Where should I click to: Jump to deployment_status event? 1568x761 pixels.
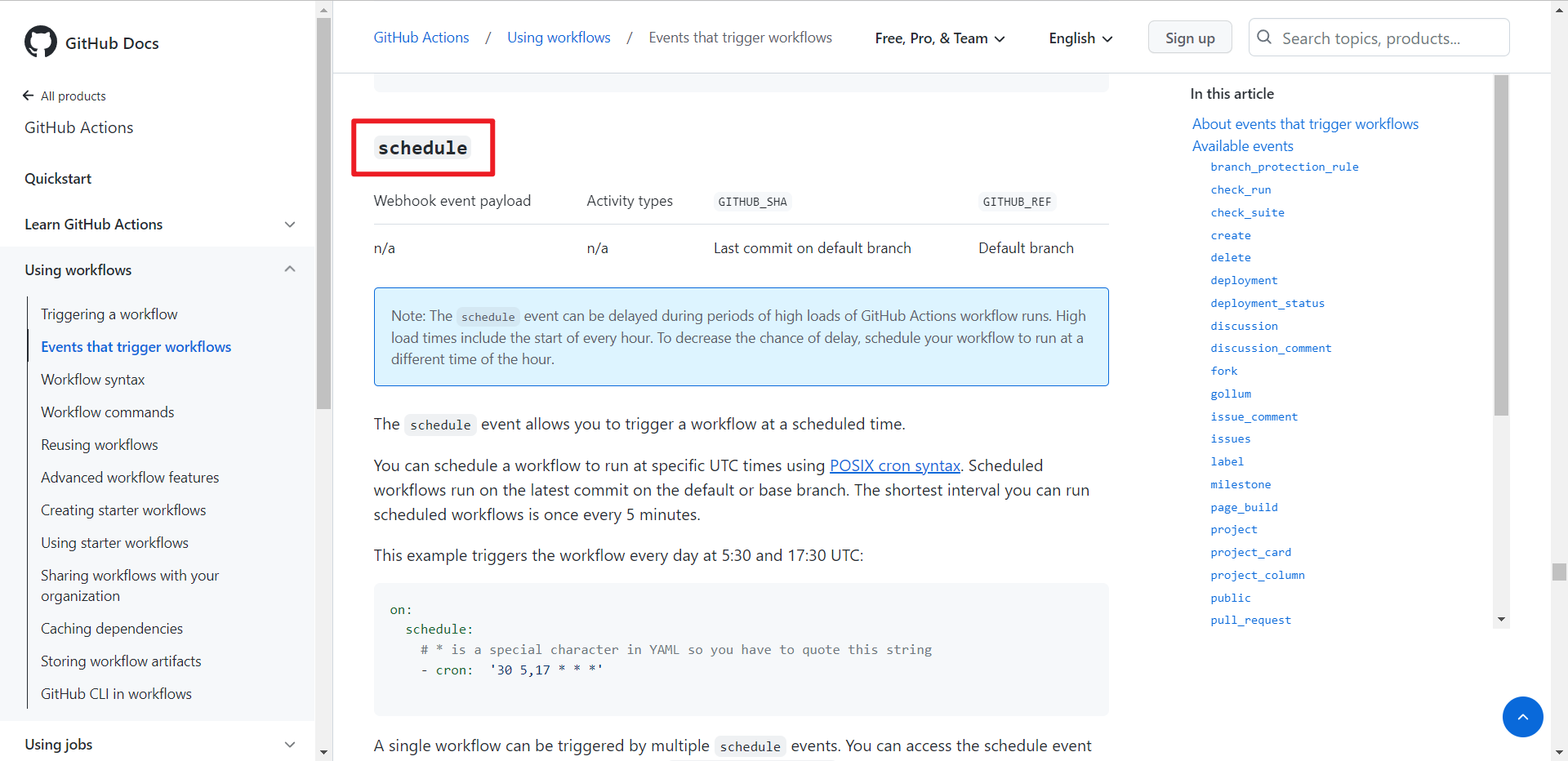point(1267,303)
